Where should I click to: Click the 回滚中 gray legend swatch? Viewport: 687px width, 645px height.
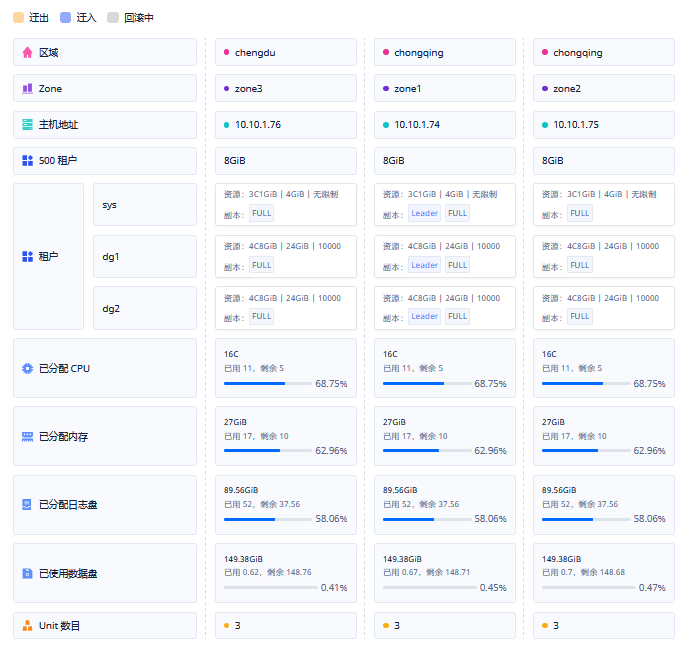113,17
